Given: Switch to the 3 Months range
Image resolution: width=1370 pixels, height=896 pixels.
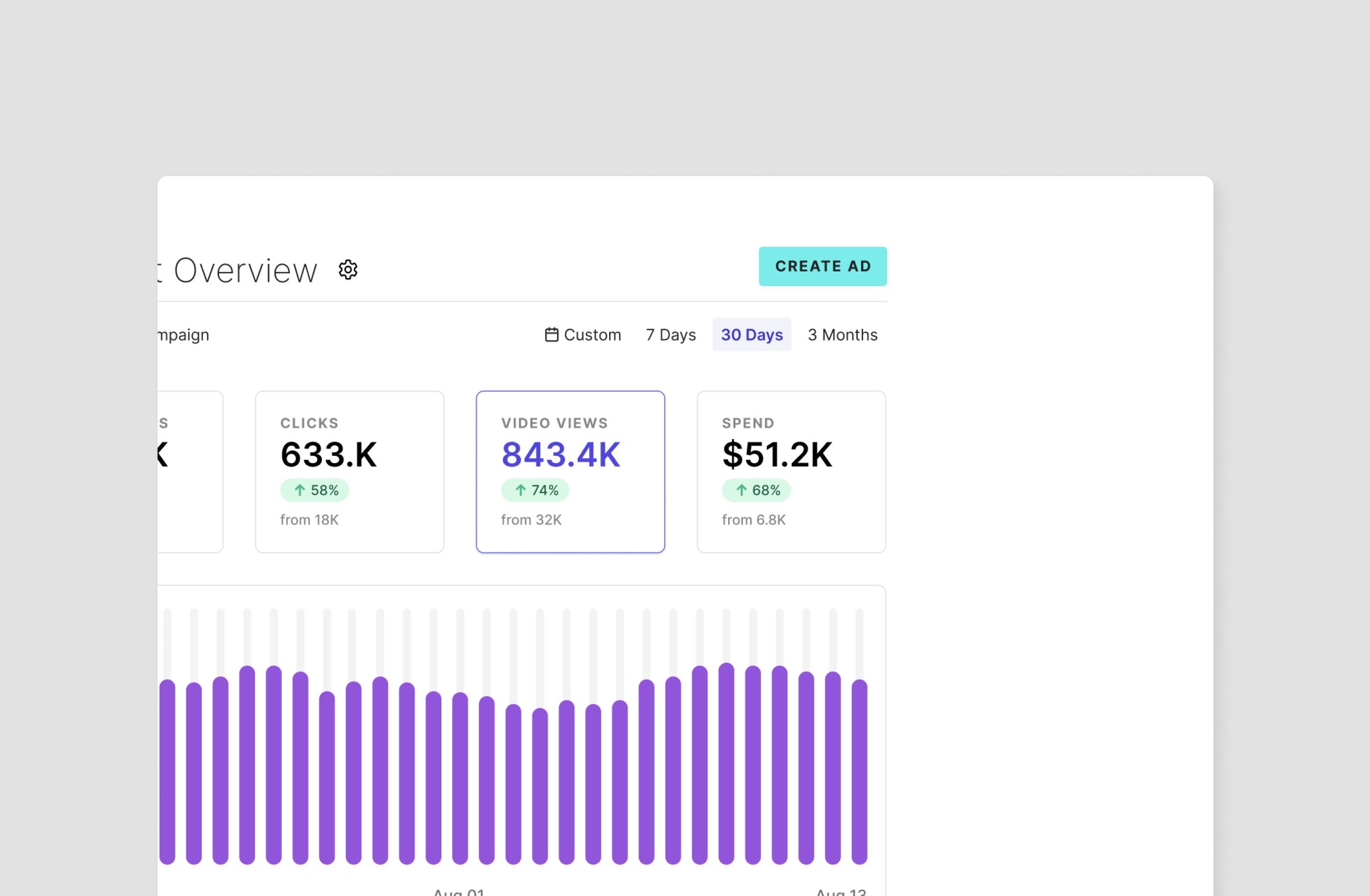Looking at the screenshot, I should pyautogui.click(x=842, y=335).
